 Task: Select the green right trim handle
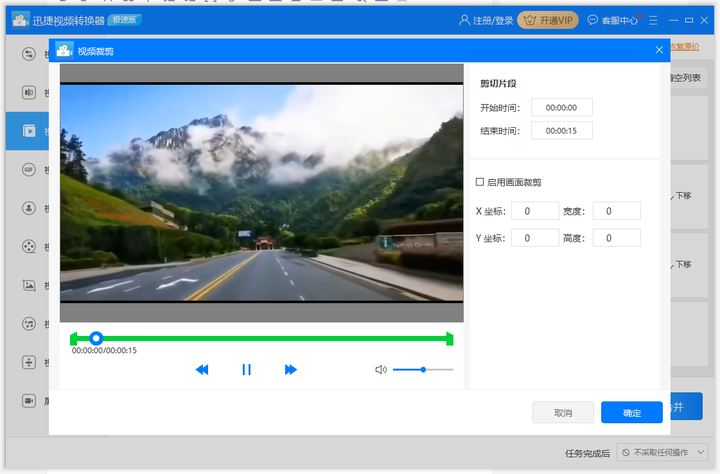(x=450, y=339)
